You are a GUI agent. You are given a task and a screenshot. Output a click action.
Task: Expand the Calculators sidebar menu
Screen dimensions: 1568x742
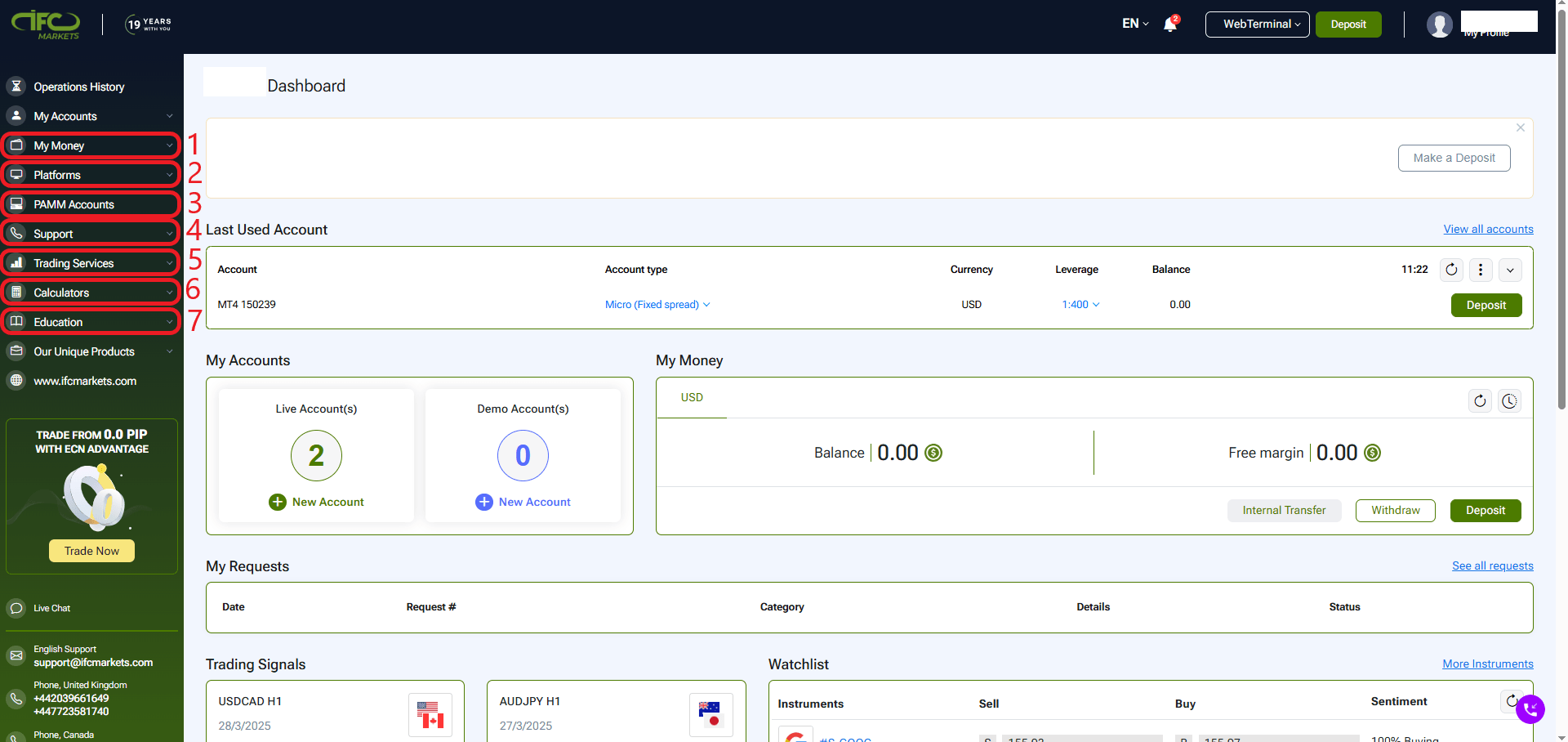(170, 293)
